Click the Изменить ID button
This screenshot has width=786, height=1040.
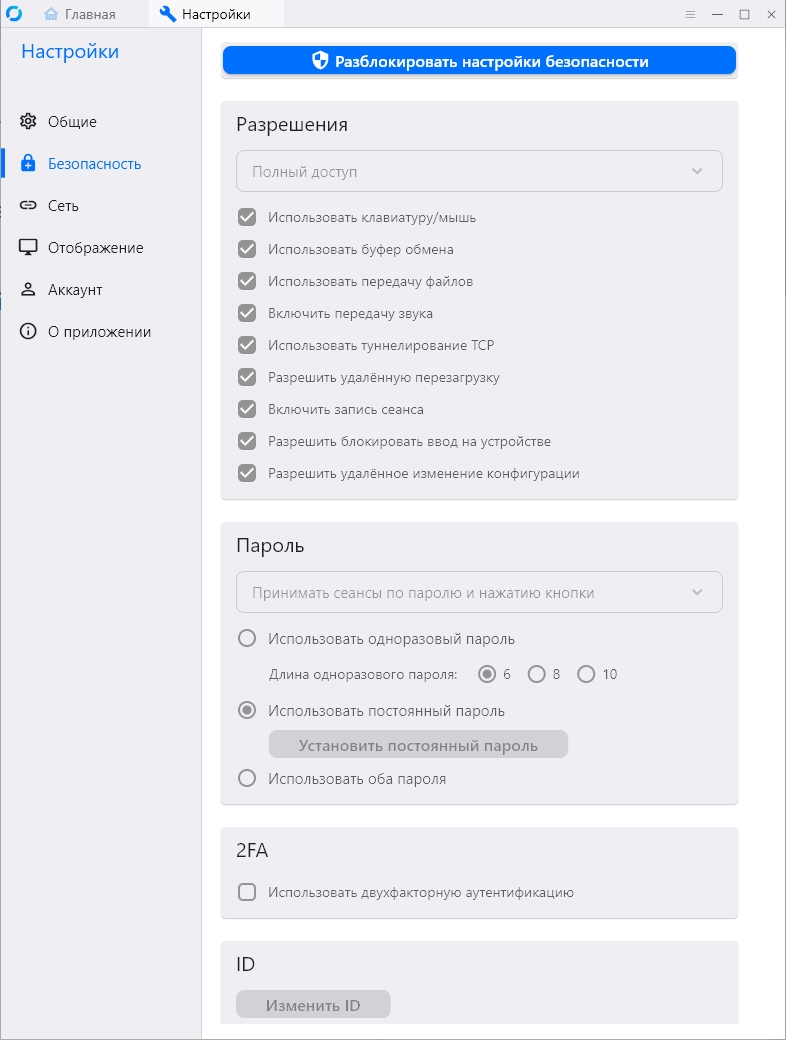pyautogui.click(x=313, y=1005)
